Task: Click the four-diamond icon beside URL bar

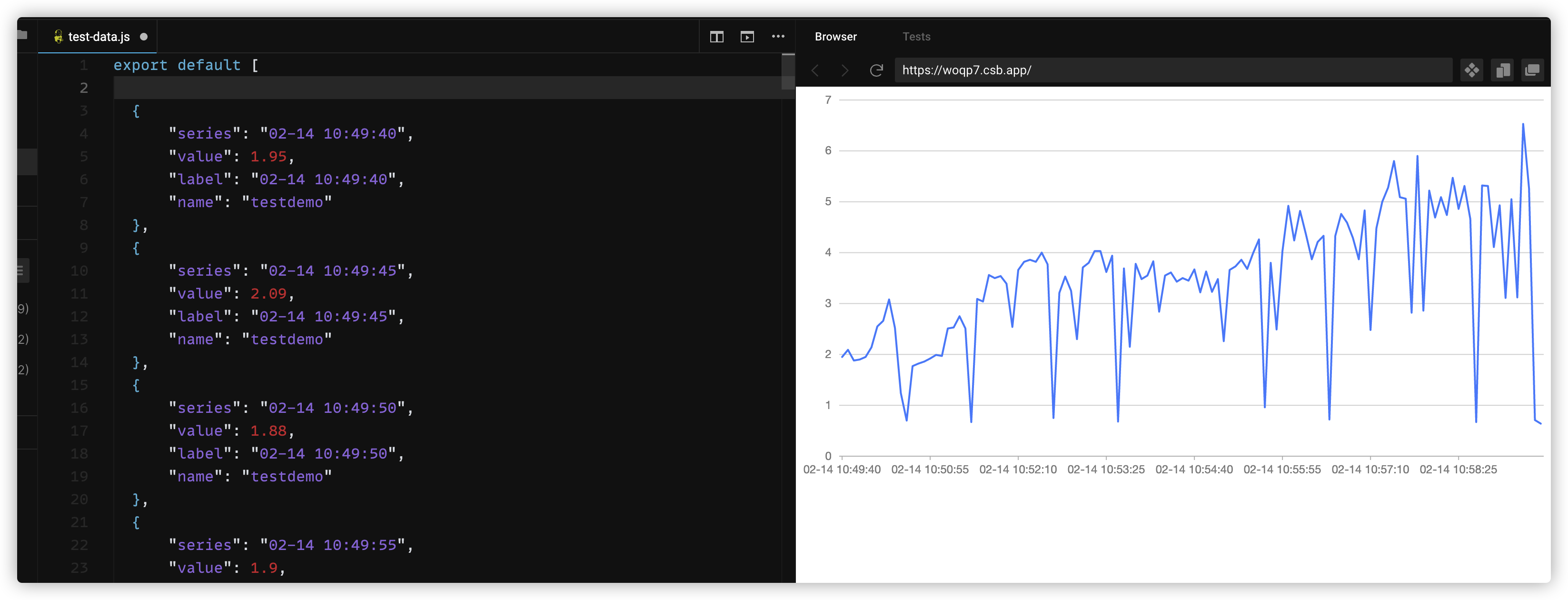Action: coord(1471,70)
